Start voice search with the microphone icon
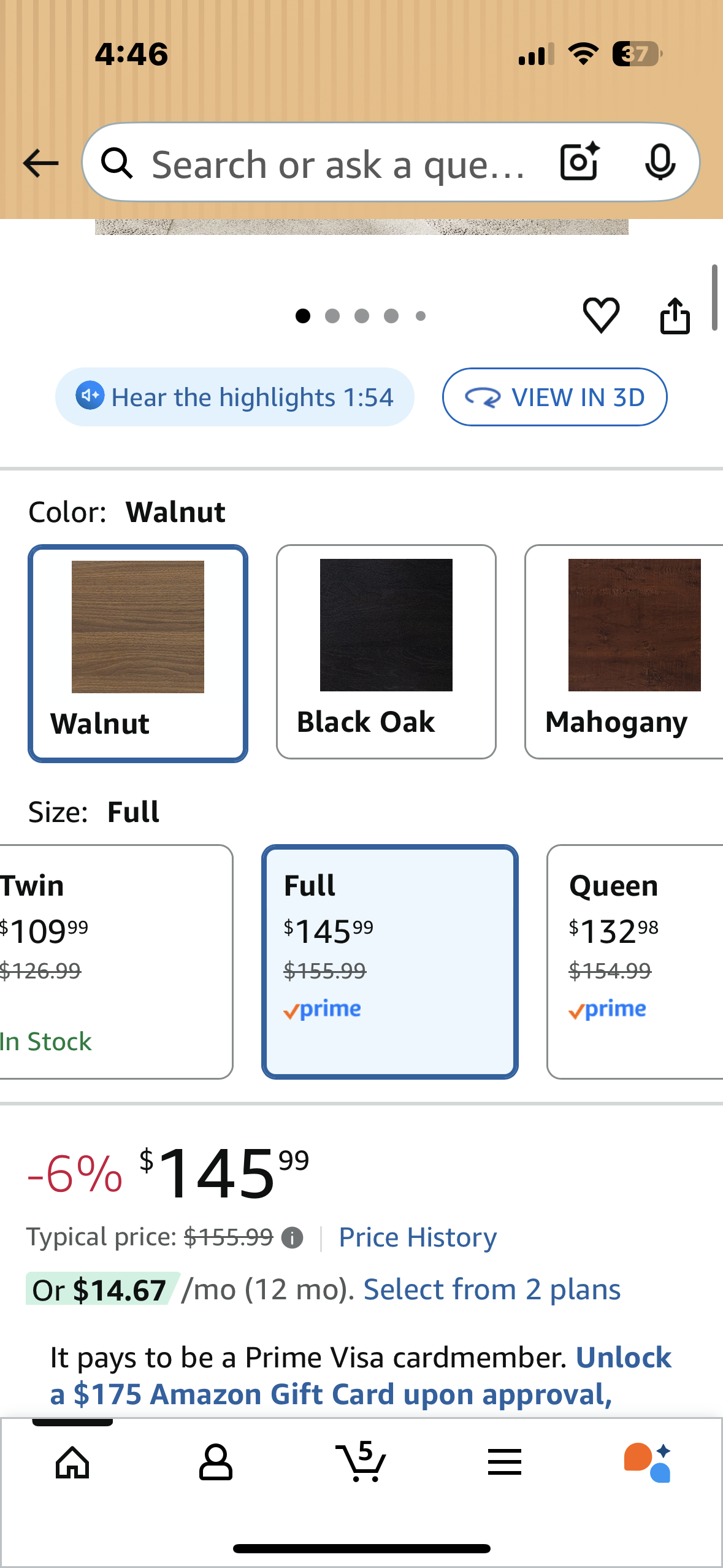Screen dimensions: 723x1568 point(659,163)
